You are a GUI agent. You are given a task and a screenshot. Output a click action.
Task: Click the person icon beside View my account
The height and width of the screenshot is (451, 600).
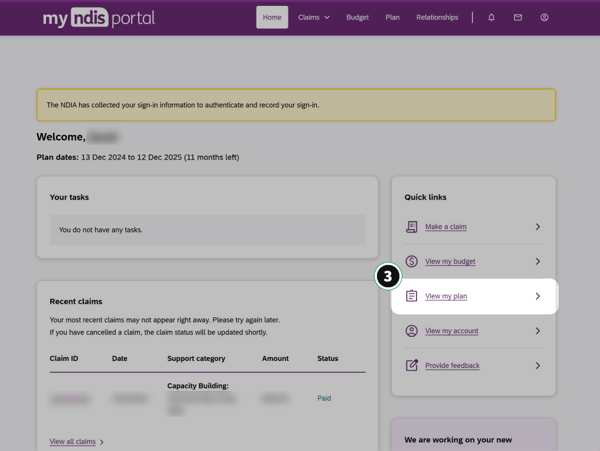point(411,331)
